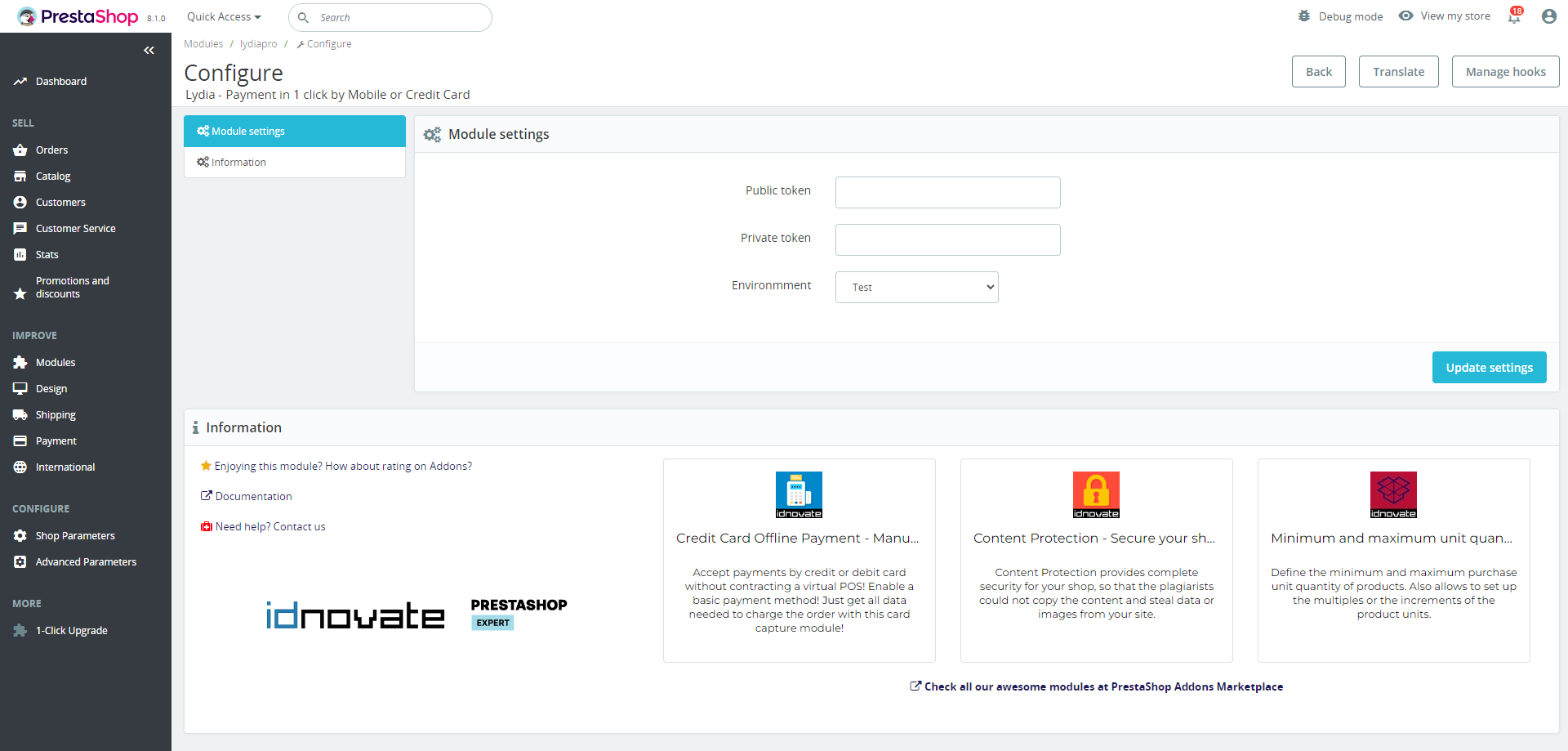
Task: Click the Minimum and maximum unit module icon
Action: pyautogui.click(x=1393, y=494)
